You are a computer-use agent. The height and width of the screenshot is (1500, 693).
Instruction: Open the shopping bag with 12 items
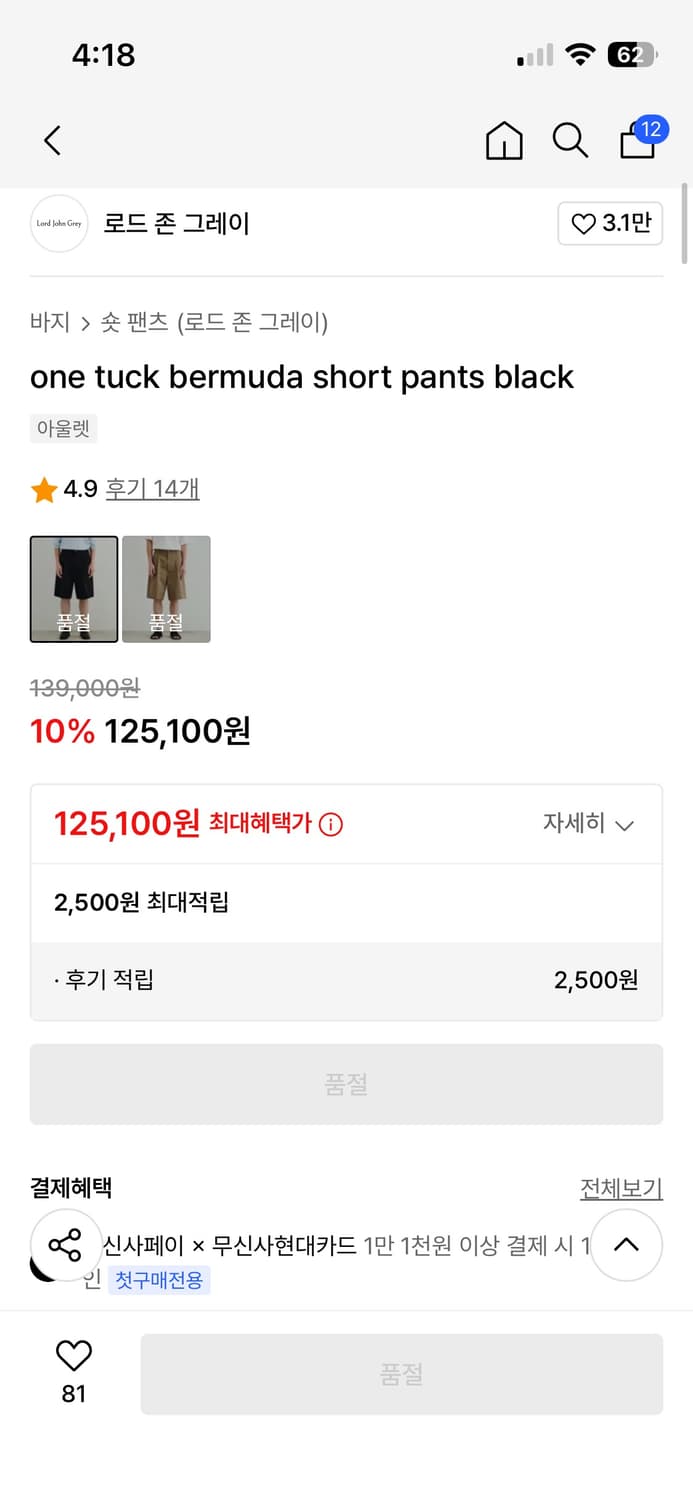[638, 140]
